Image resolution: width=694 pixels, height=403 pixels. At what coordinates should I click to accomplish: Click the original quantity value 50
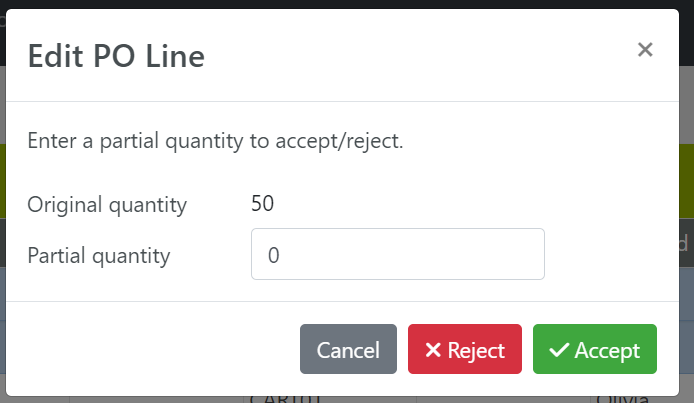point(262,205)
